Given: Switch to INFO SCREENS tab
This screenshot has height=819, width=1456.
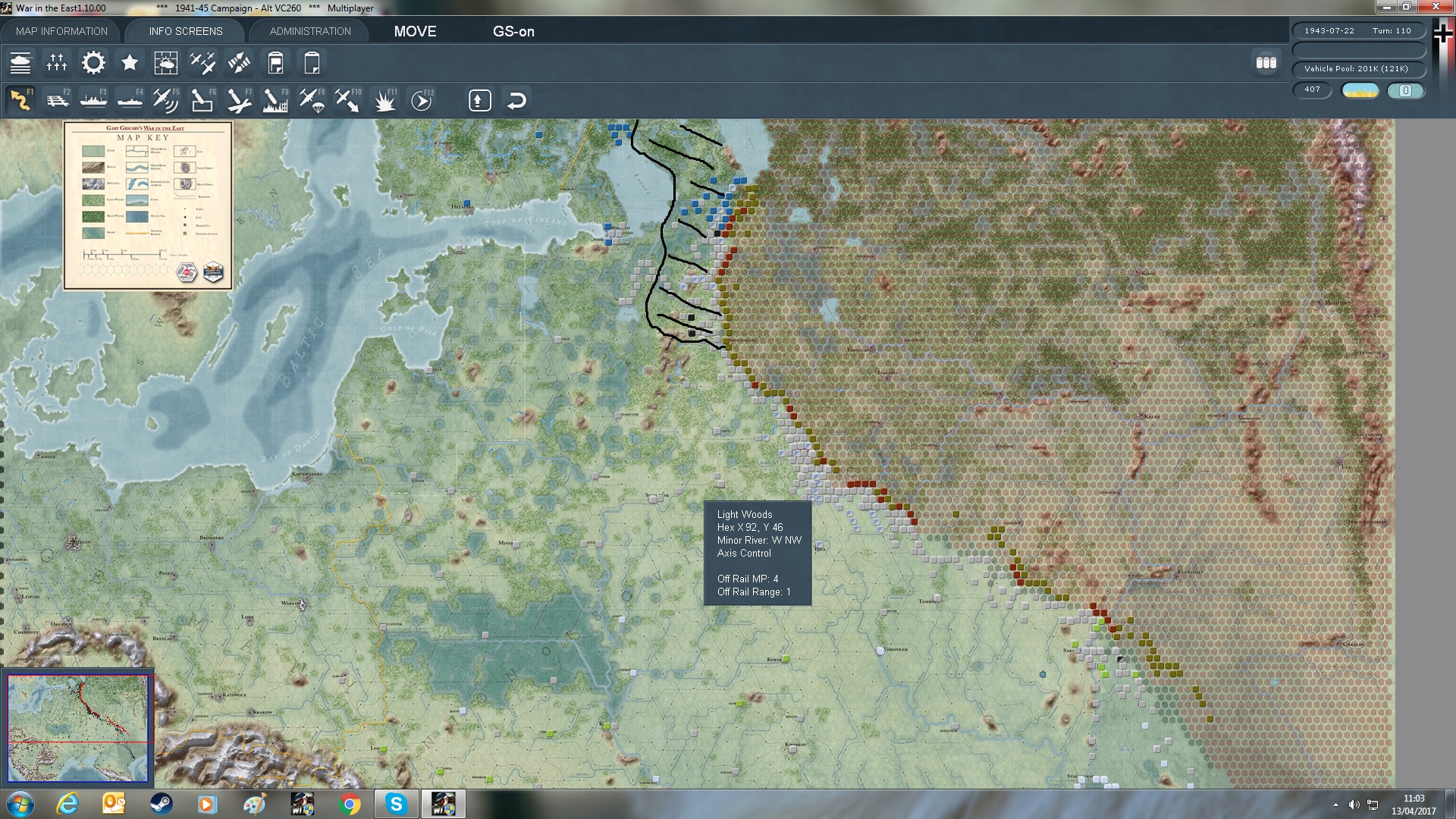Looking at the screenshot, I should (x=186, y=31).
